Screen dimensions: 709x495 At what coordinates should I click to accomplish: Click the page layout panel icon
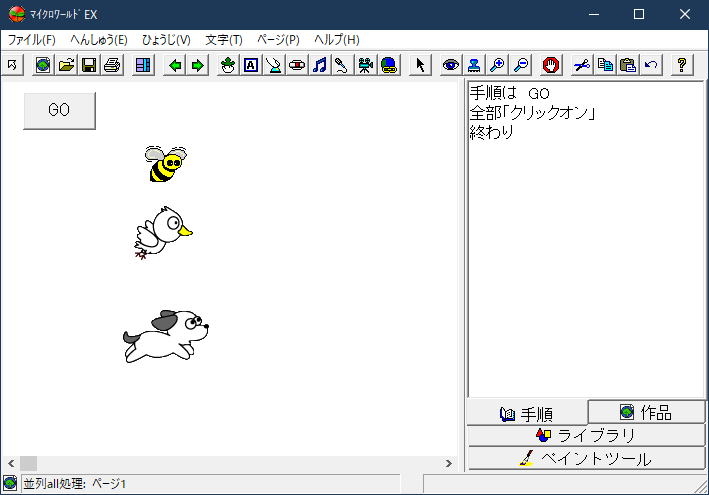click(143, 65)
